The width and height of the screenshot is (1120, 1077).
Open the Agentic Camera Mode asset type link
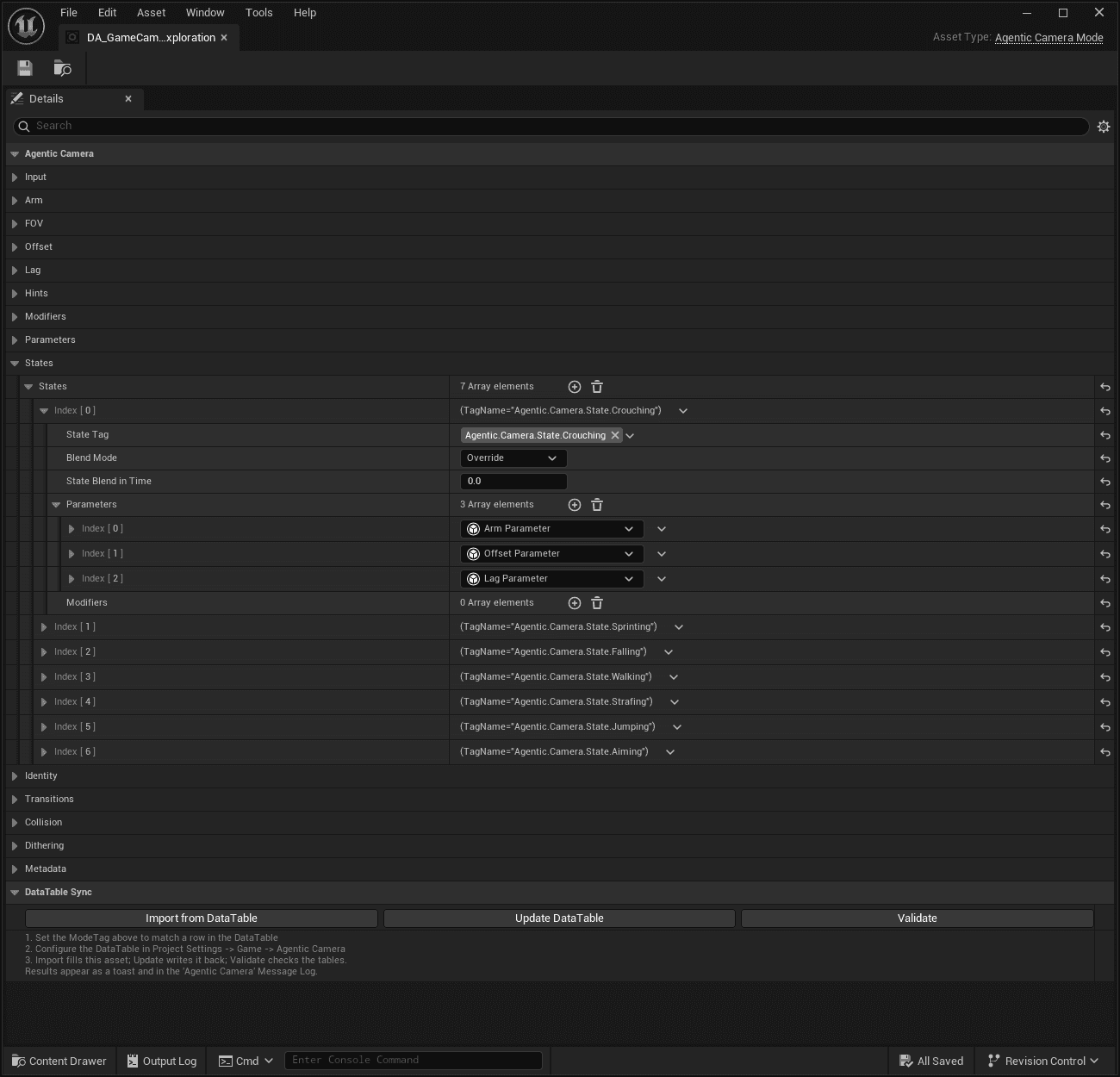click(1048, 38)
